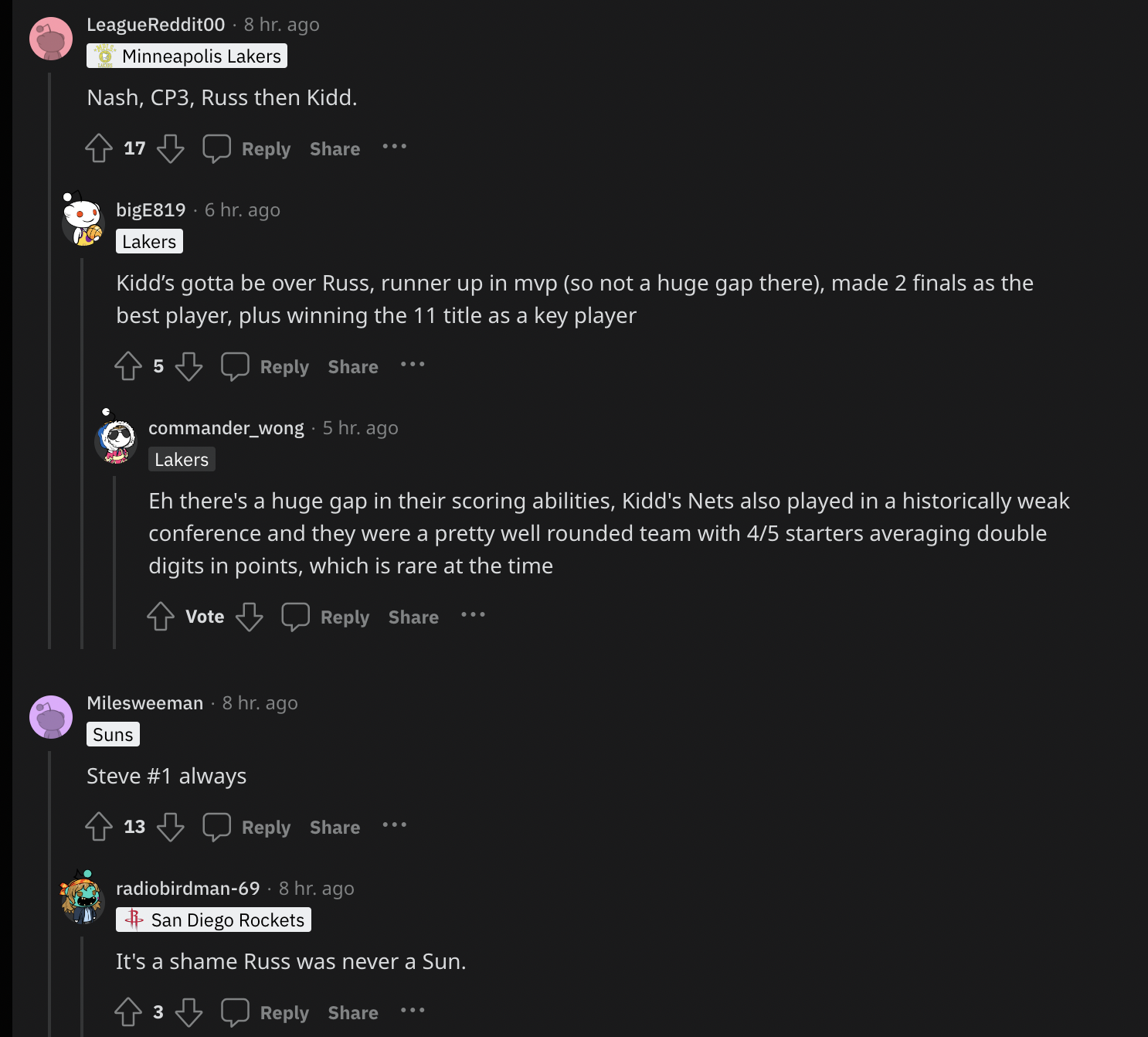
Task: Upvote commander_wong's comment
Action: [x=161, y=617]
